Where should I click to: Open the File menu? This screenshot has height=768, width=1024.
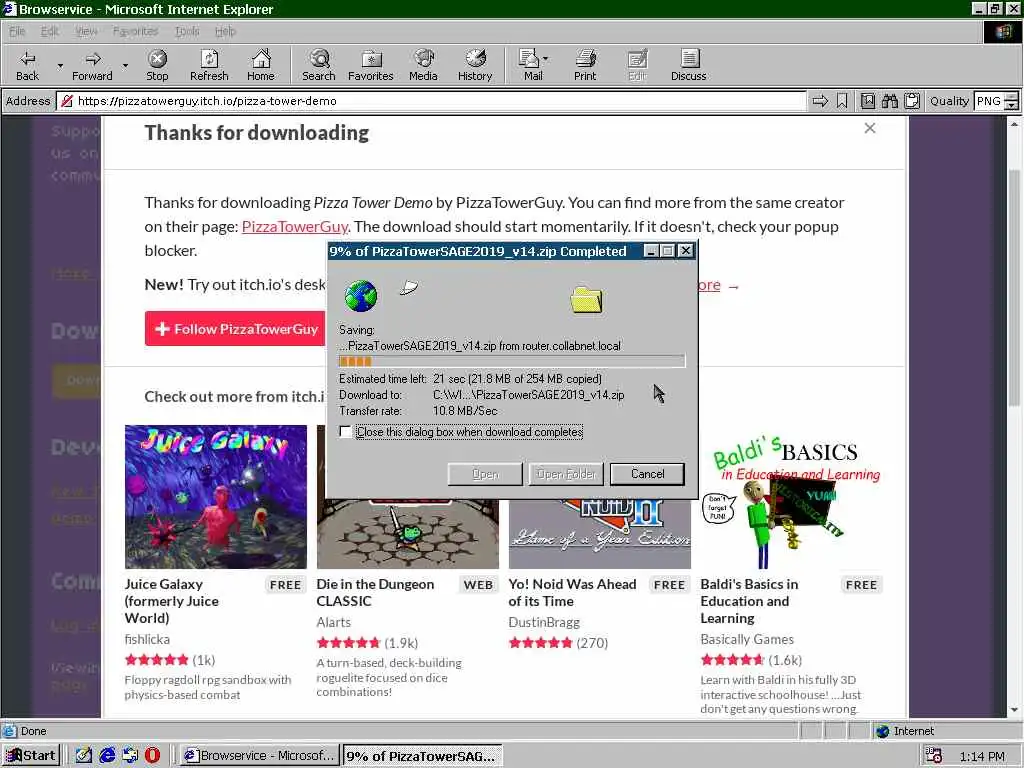coord(17,31)
